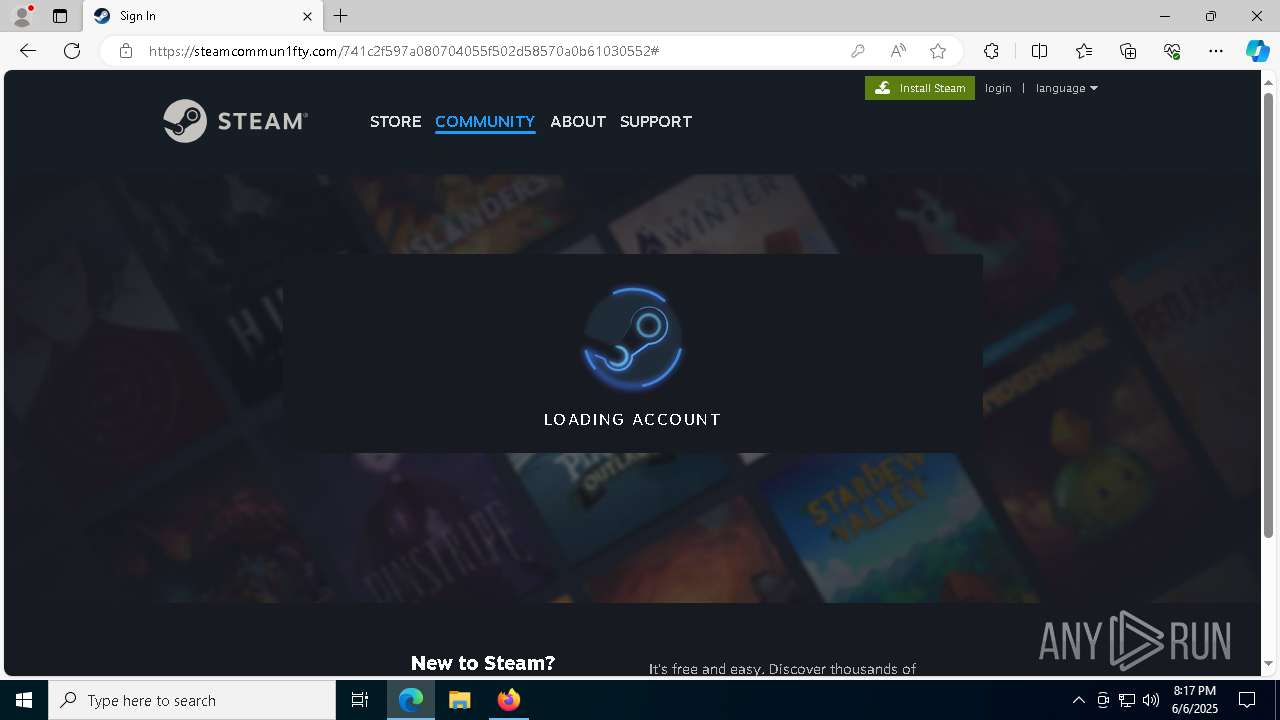The image size is (1280, 720).
Task: Add this page to favorites with star icon
Action: [x=938, y=51]
